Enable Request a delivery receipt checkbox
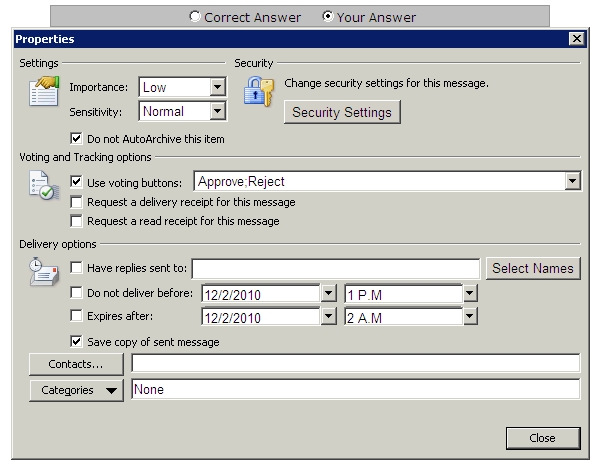The image size is (604, 469). [76, 201]
